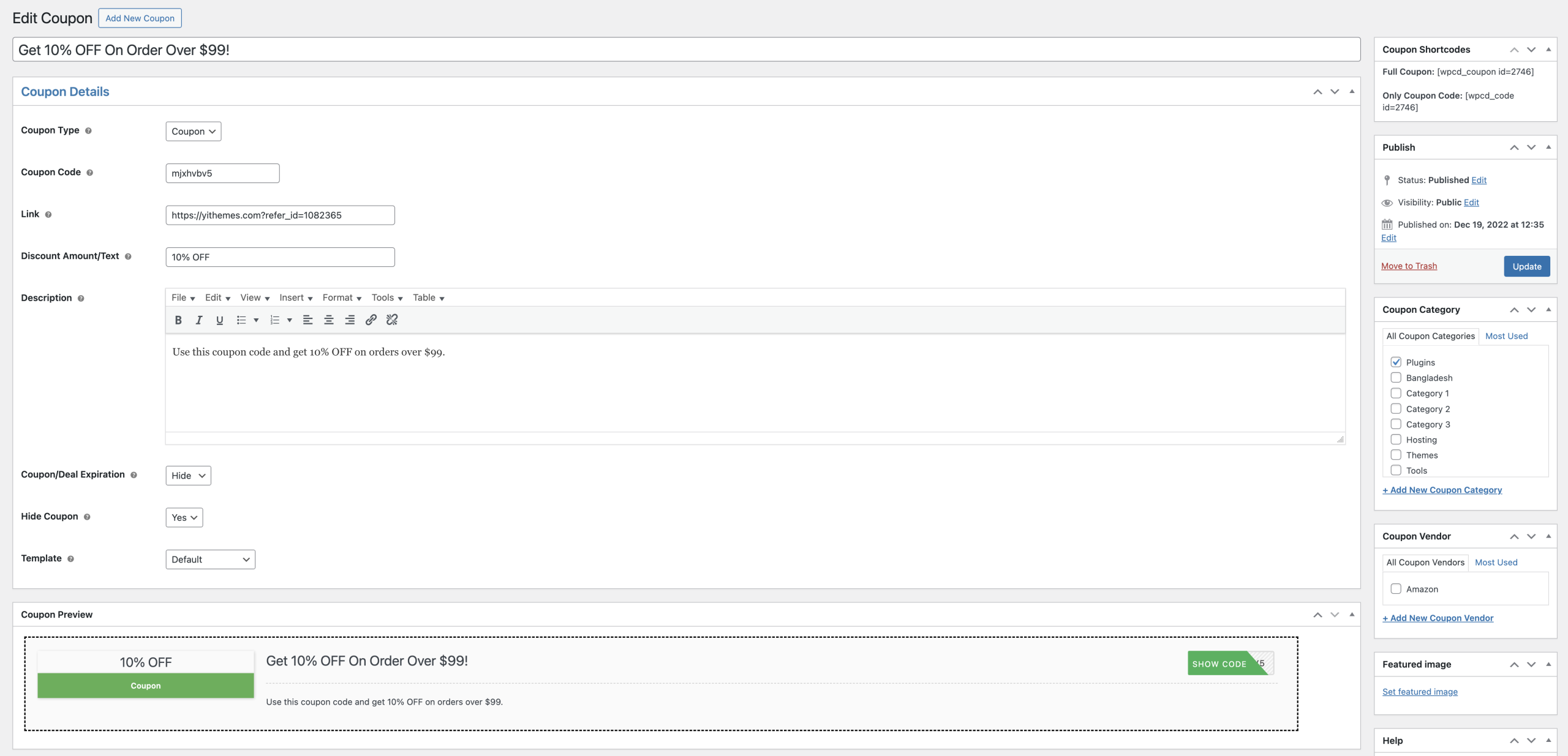Uncheck the Plugins coupon category

pos(1396,362)
